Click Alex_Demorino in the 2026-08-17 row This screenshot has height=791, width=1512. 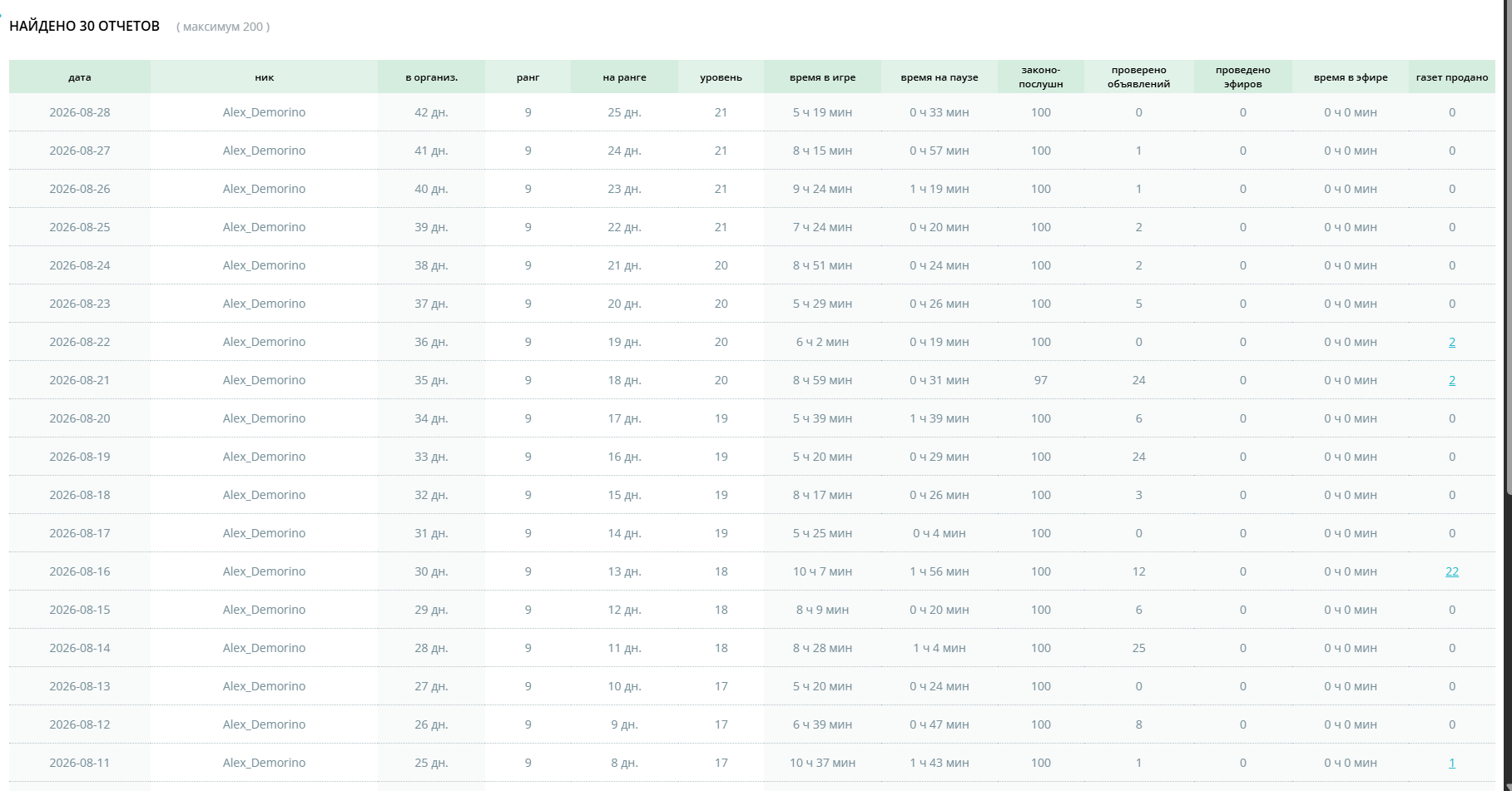[x=264, y=533]
